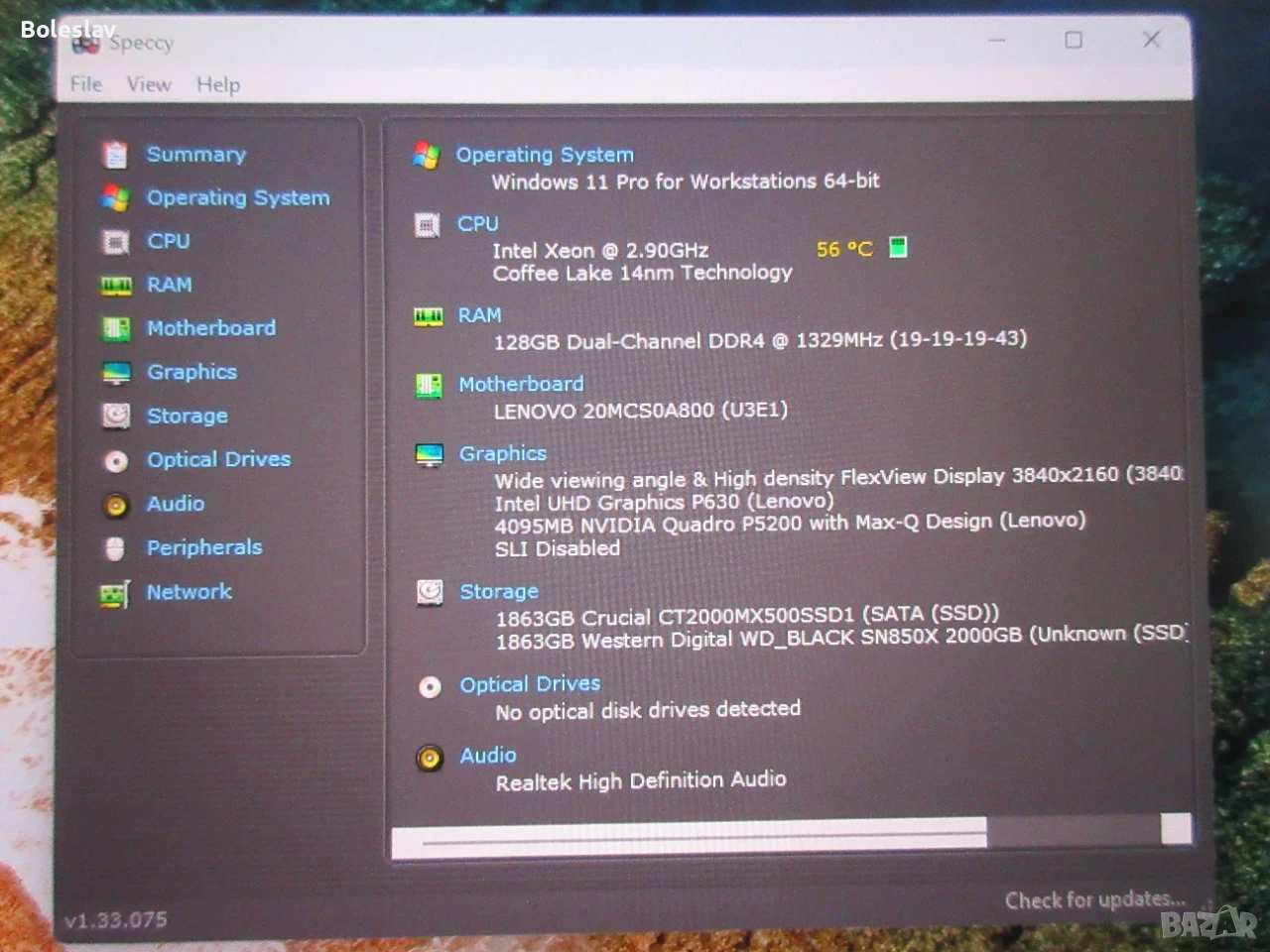Click the SLI Disabled text
The width and height of the screenshot is (1270, 952).
point(558,548)
